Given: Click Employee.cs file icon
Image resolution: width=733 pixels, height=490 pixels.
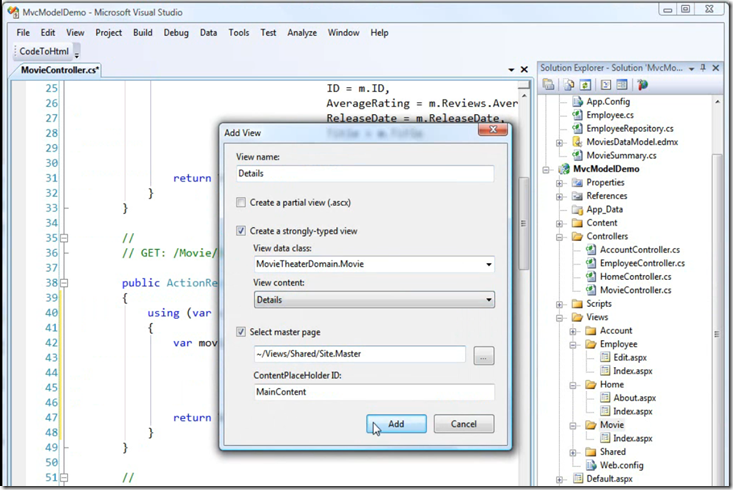Looking at the screenshot, I should tap(577, 115).
